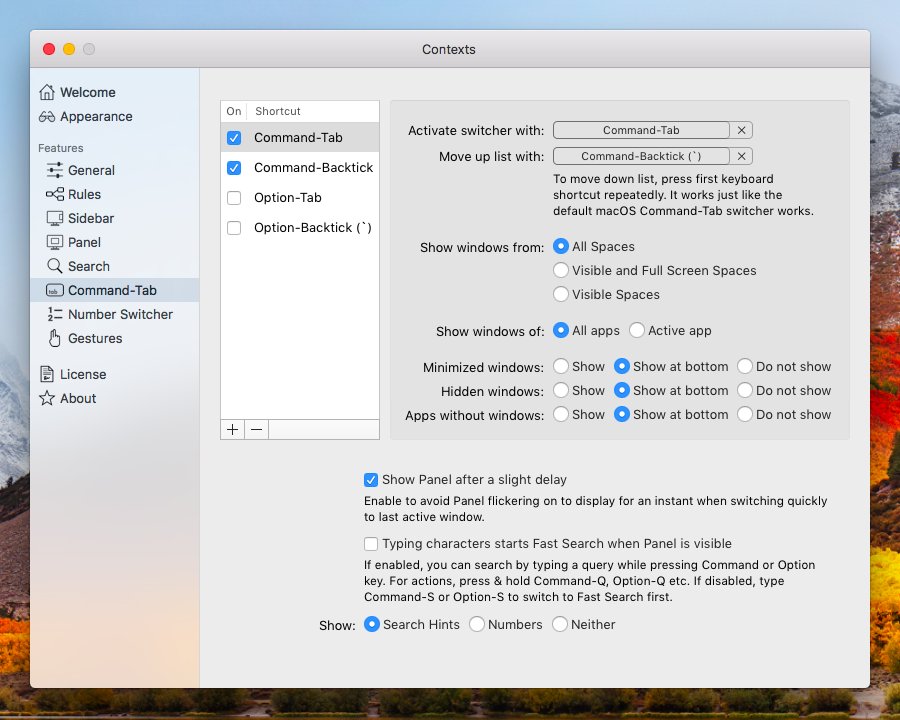900x720 pixels.
Task: Clear the Activate switcher shortcut
Action: tap(742, 130)
